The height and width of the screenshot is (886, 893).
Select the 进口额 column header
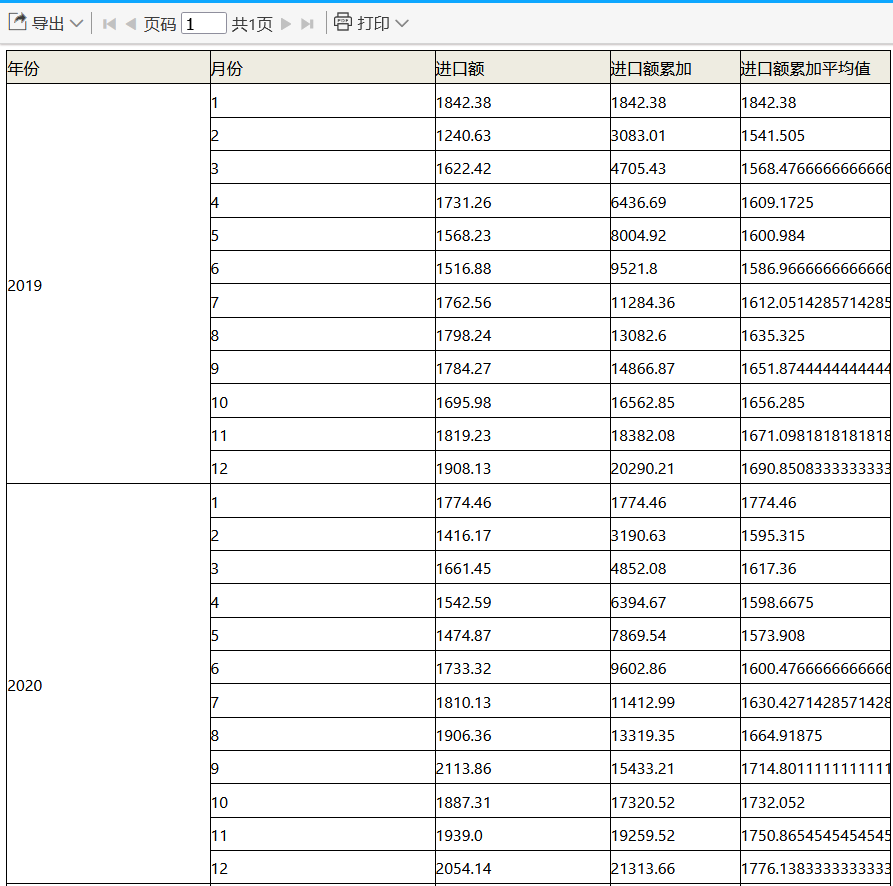coord(523,68)
